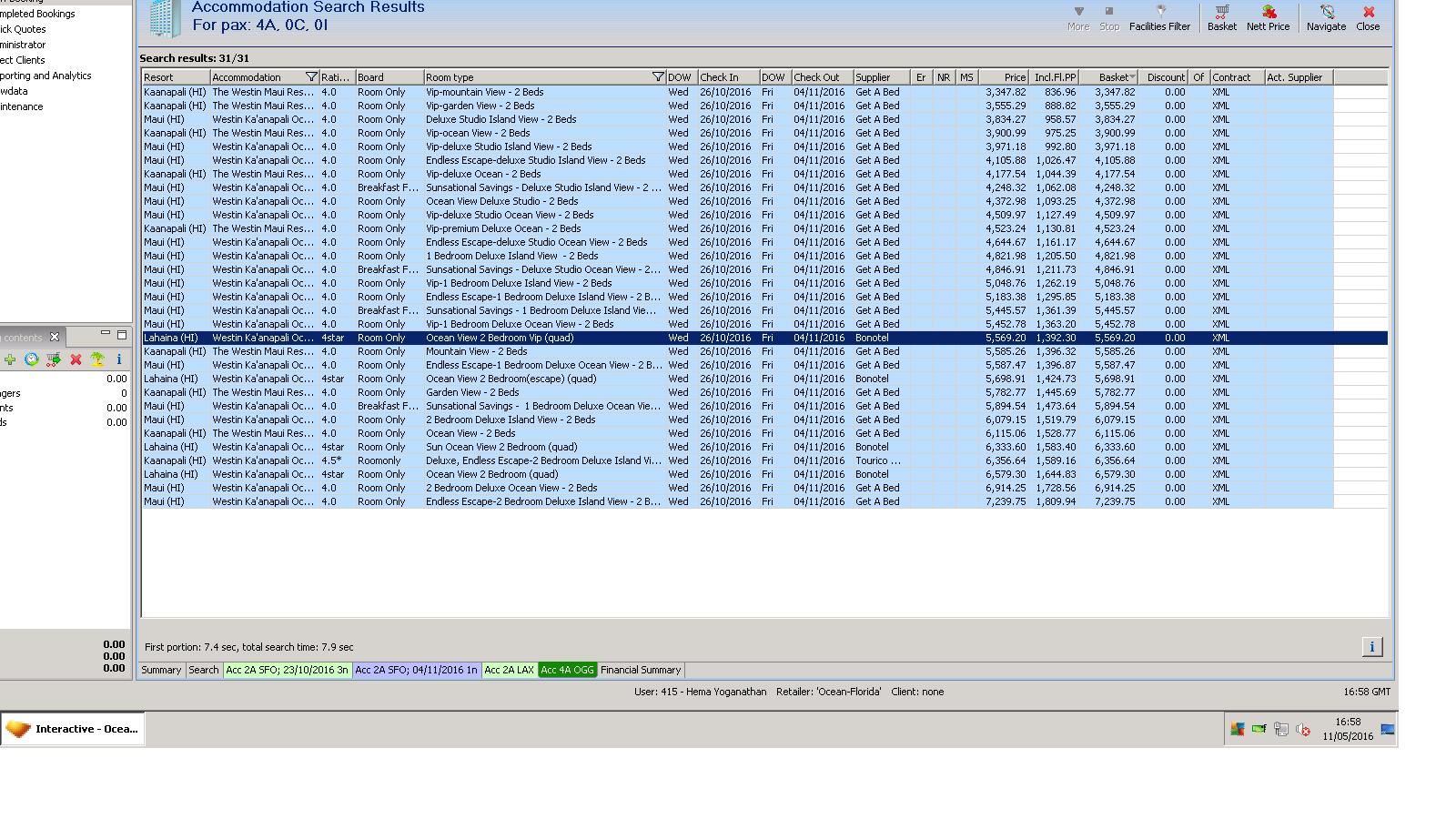The width and height of the screenshot is (1456, 819).
Task: Select the Tourico supplier row
Action: click(764, 460)
